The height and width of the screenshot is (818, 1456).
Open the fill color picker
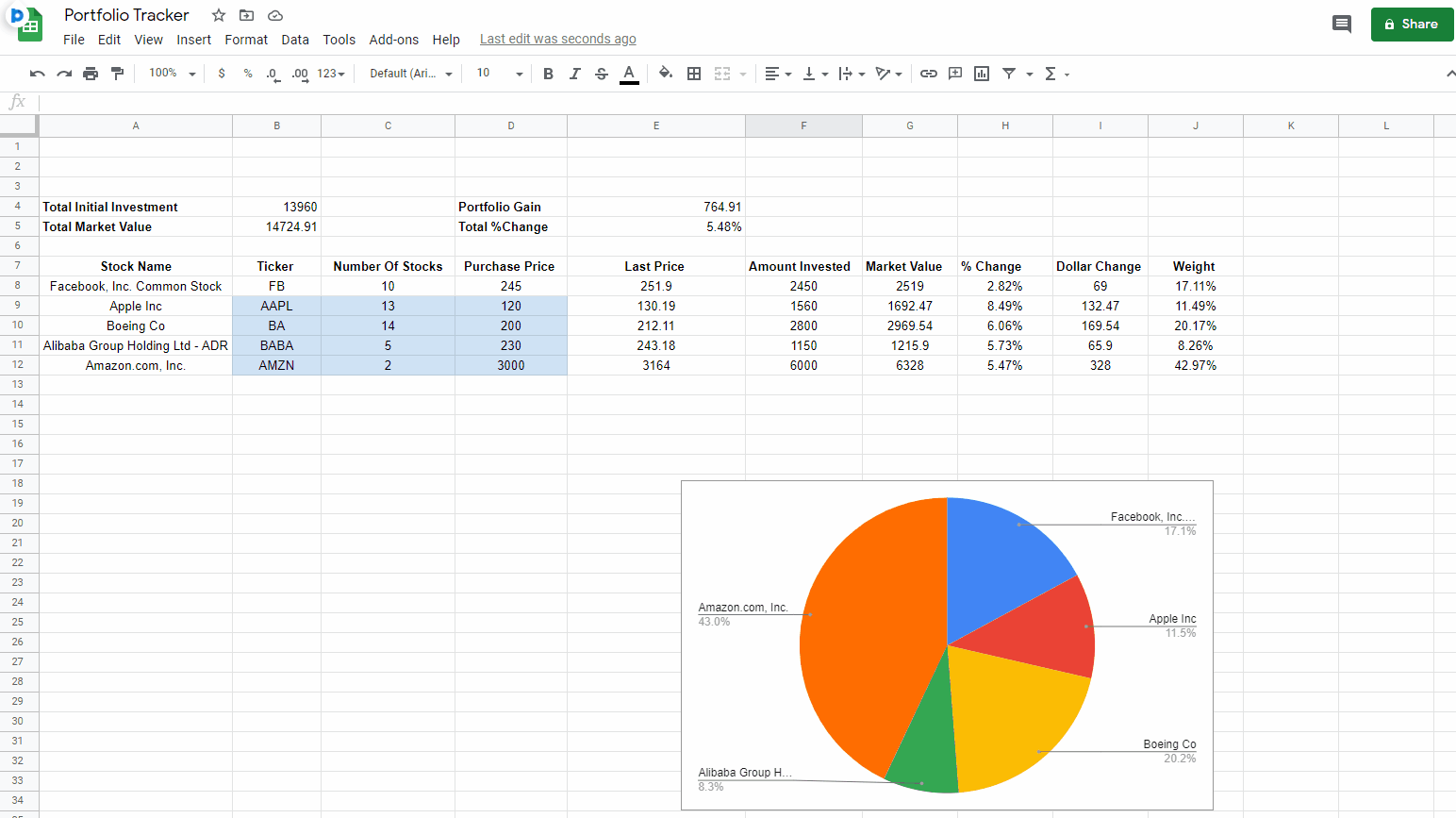coord(666,74)
